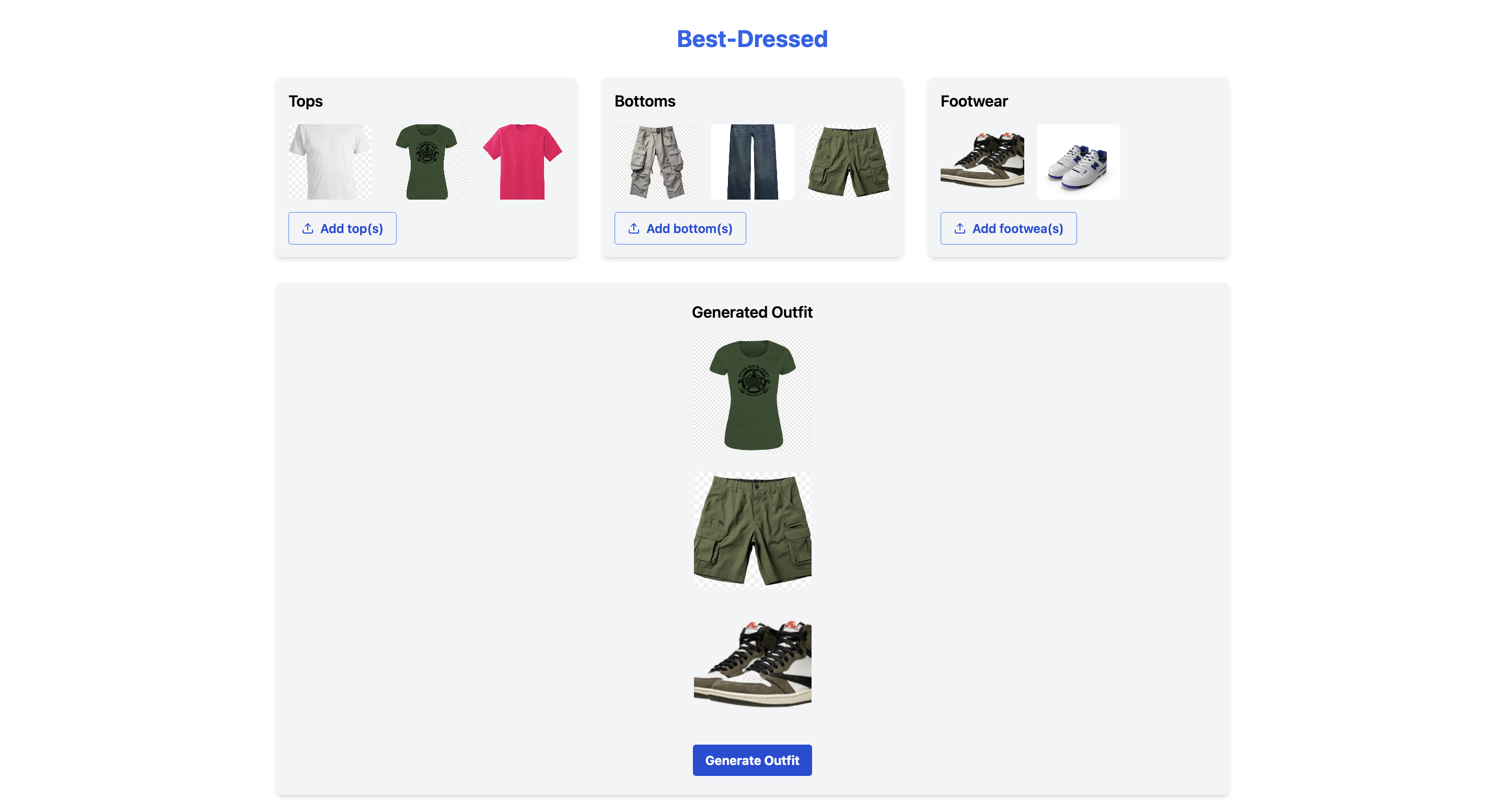This screenshot has height=812, width=1505.
Task: Open the Best-Dressed title link
Action: pyautogui.click(x=752, y=39)
